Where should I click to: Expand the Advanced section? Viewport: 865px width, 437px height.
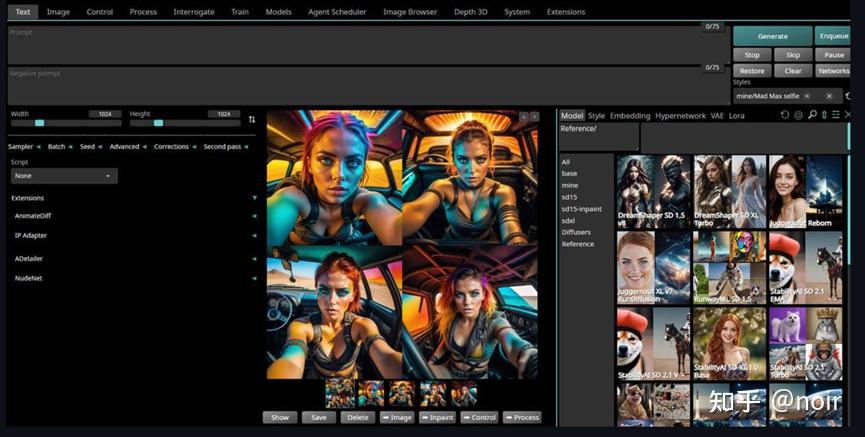(x=128, y=147)
